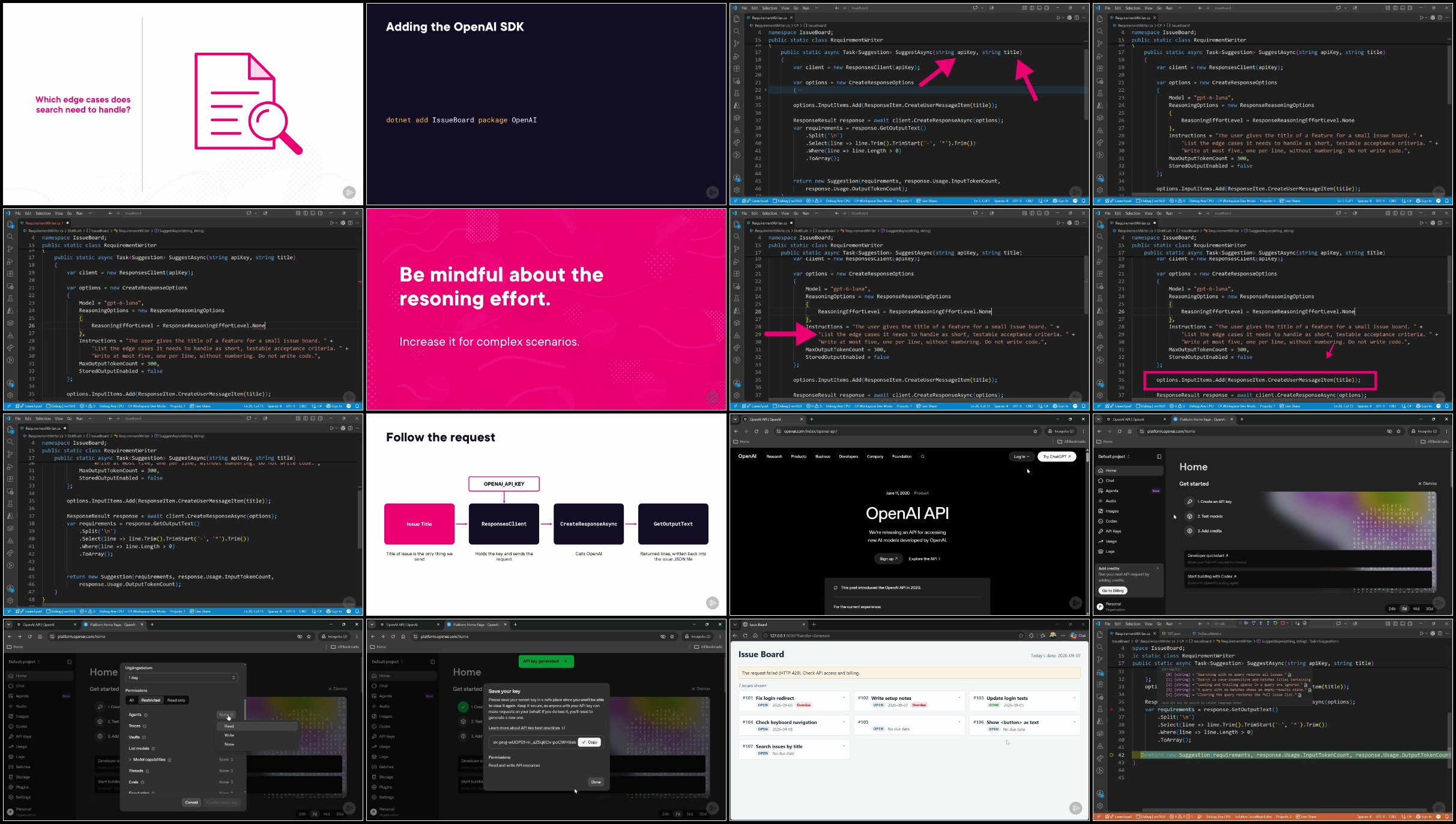
Task: Click the info icon next to Traces permission
Action: coord(145,726)
